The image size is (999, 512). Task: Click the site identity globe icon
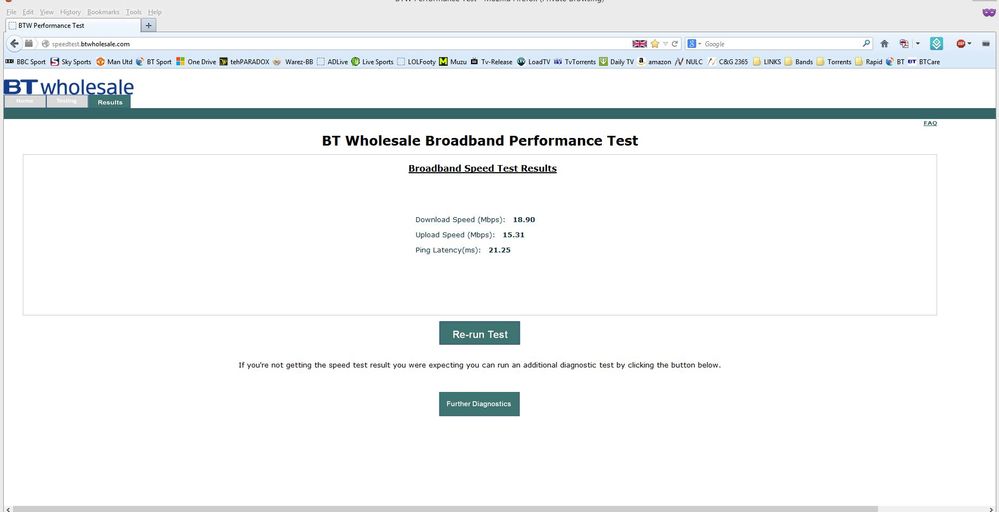coord(45,44)
